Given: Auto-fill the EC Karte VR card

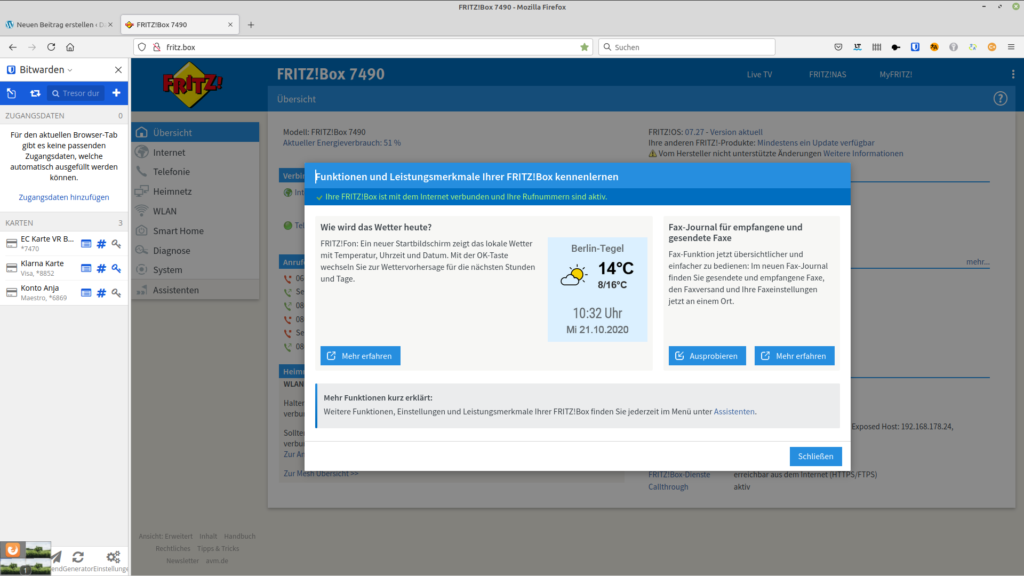Looking at the screenshot, I should point(86,244).
